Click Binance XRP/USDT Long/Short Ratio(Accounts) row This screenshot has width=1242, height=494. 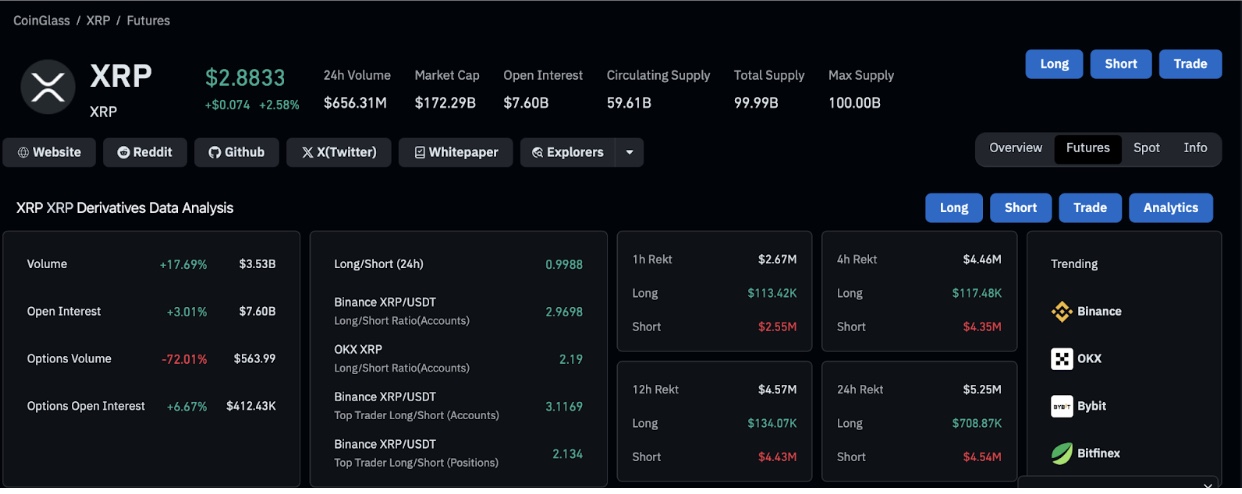click(458, 311)
